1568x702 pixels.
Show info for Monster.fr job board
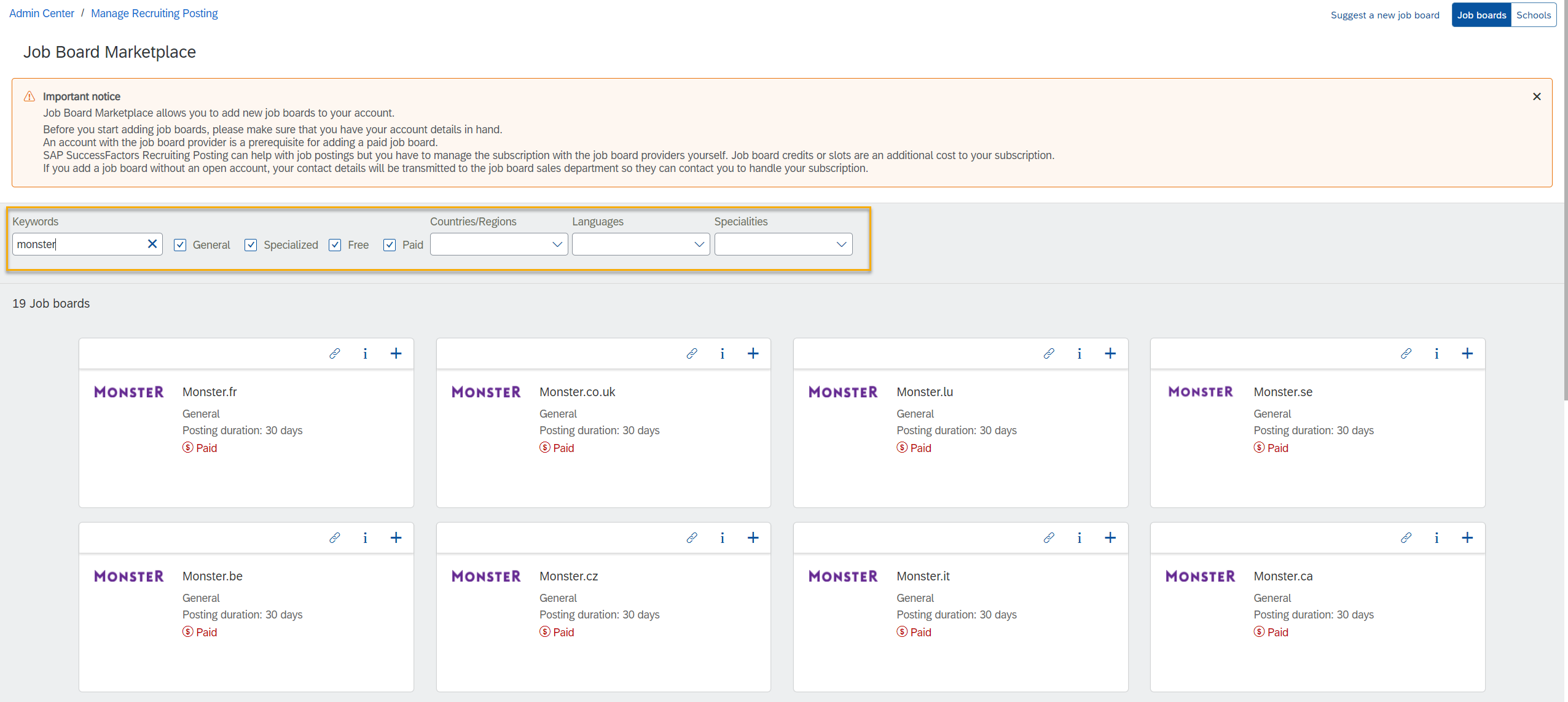point(365,353)
